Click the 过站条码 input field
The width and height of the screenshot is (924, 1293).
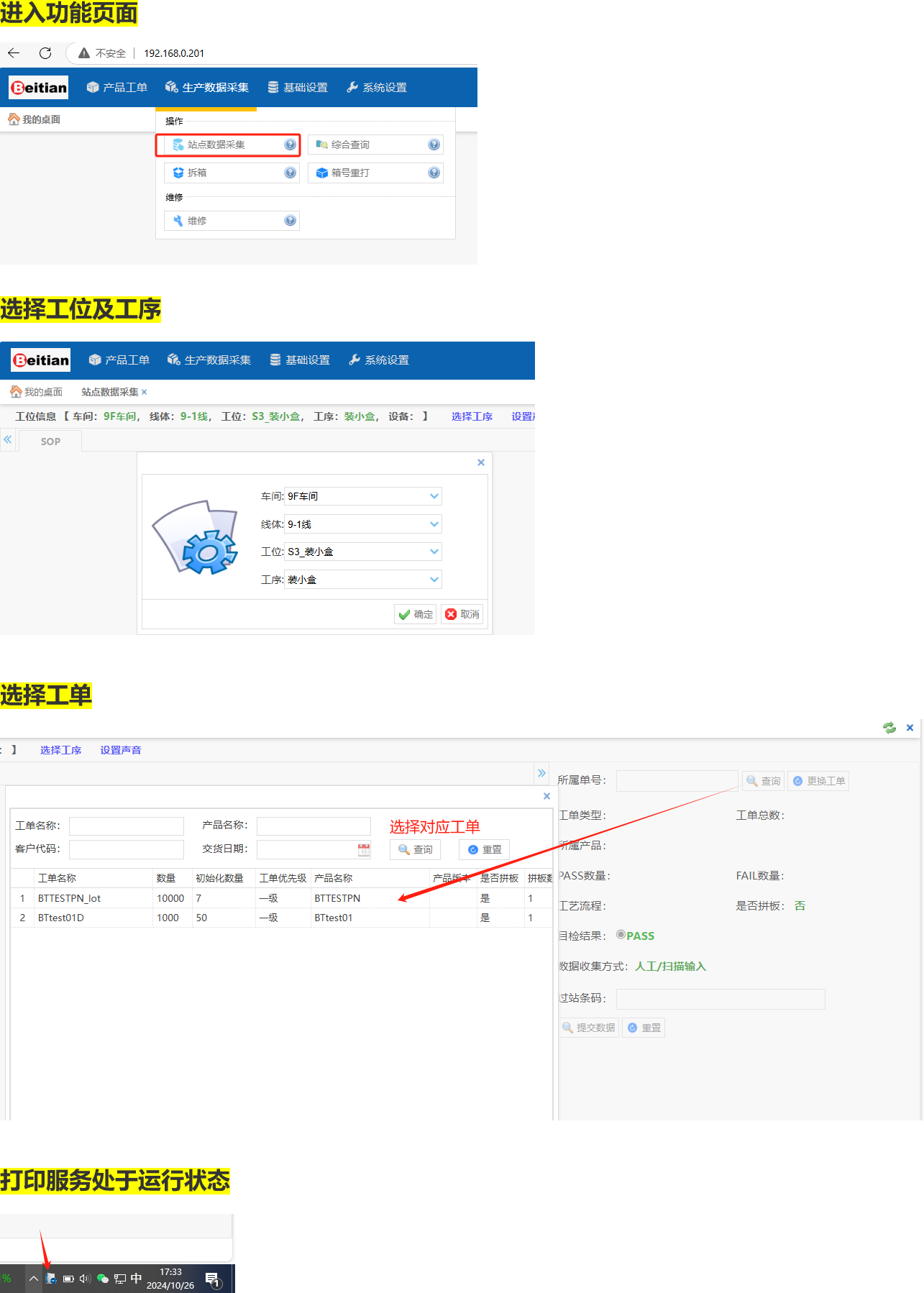[x=720, y=999]
